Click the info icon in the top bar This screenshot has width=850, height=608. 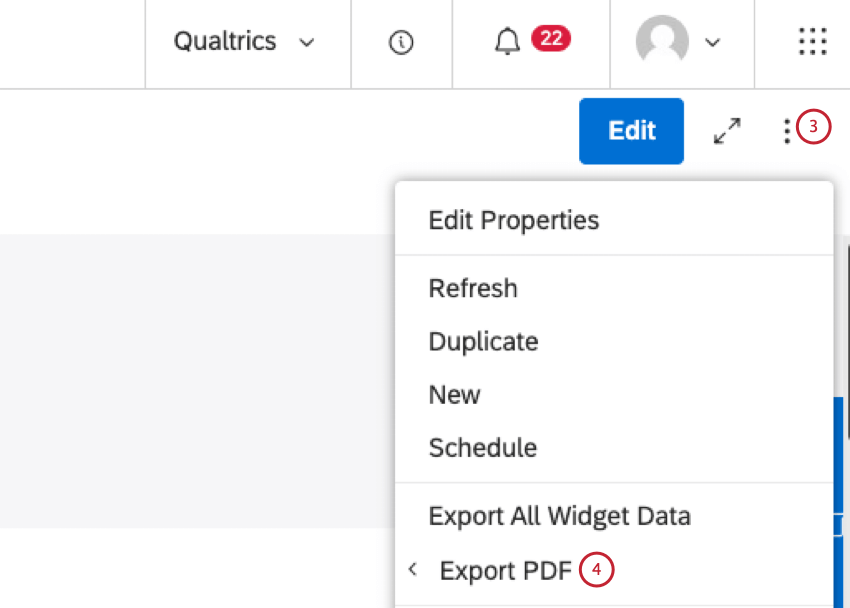point(401,42)
